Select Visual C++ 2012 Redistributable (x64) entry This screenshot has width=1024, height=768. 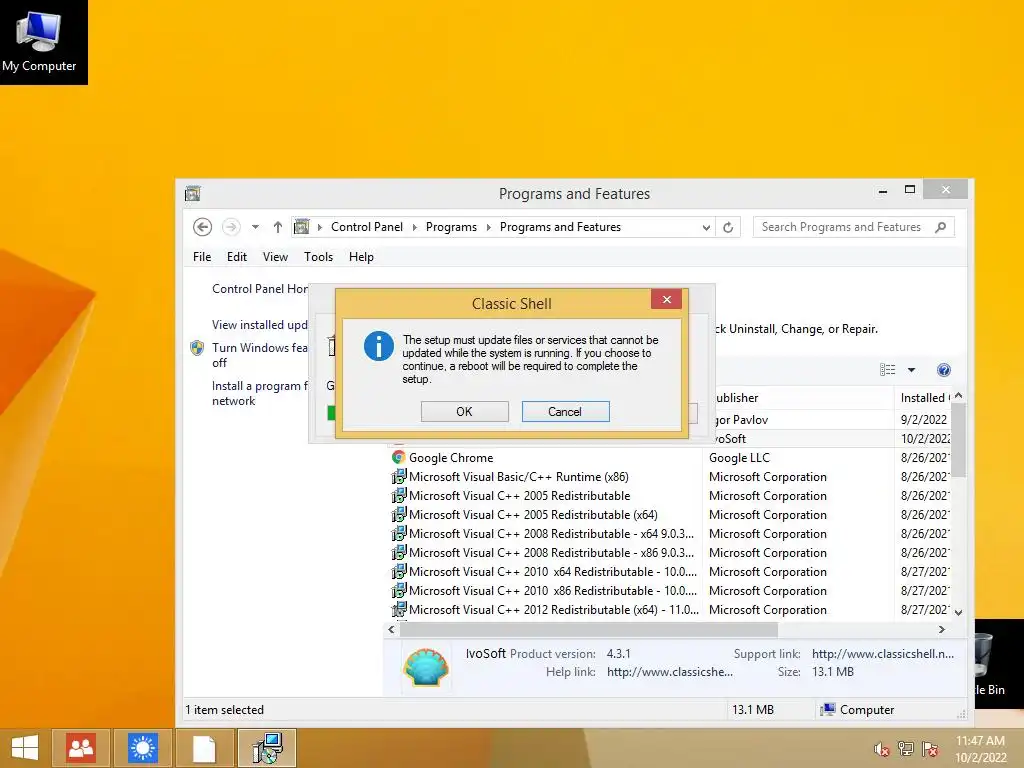point(553,609)
